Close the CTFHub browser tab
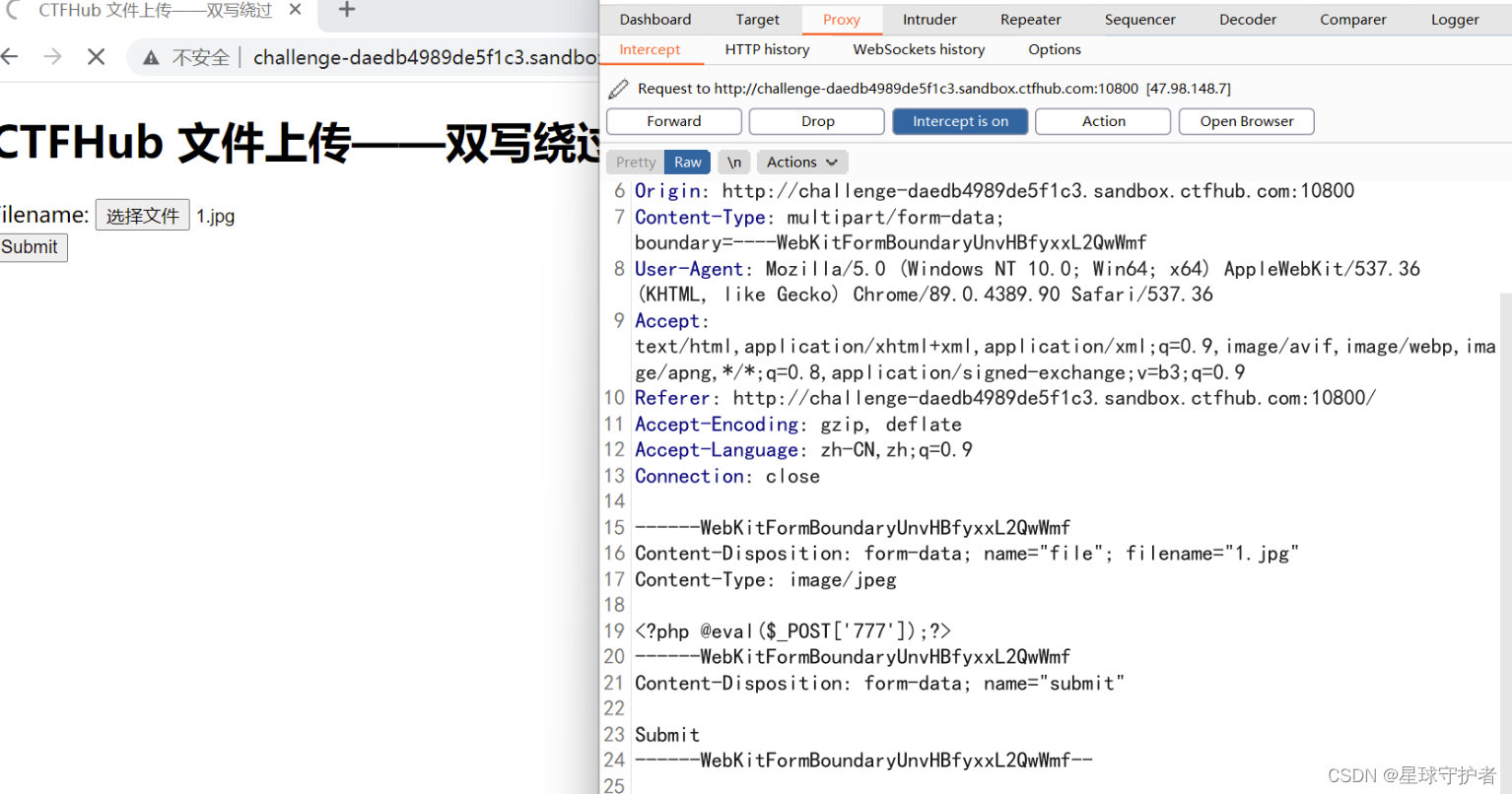 pos(295,10)
